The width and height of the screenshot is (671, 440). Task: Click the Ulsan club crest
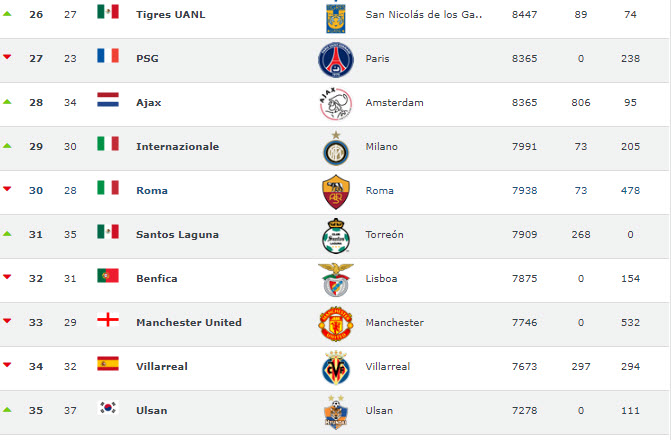coord(335,411)
